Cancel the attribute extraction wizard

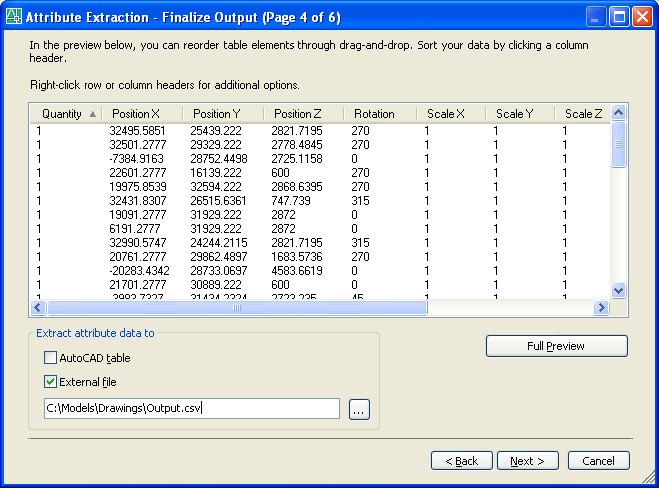coord(598,461)
